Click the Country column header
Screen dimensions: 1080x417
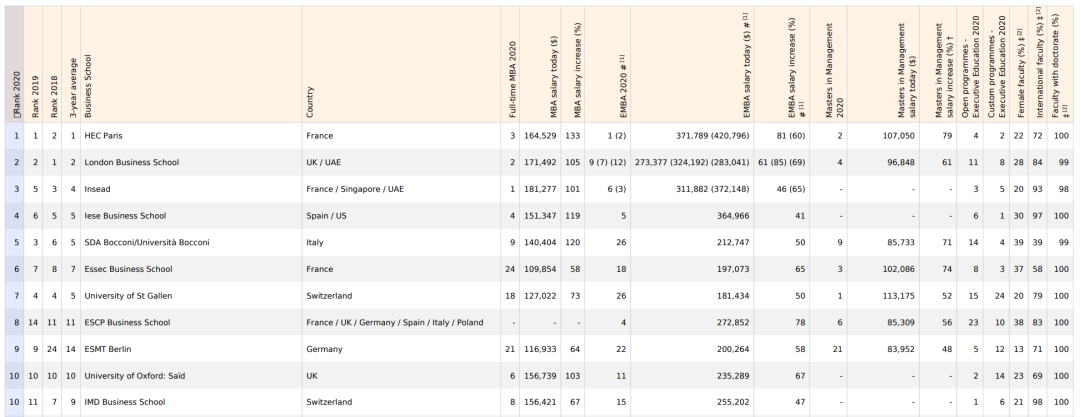coord(401,65)
